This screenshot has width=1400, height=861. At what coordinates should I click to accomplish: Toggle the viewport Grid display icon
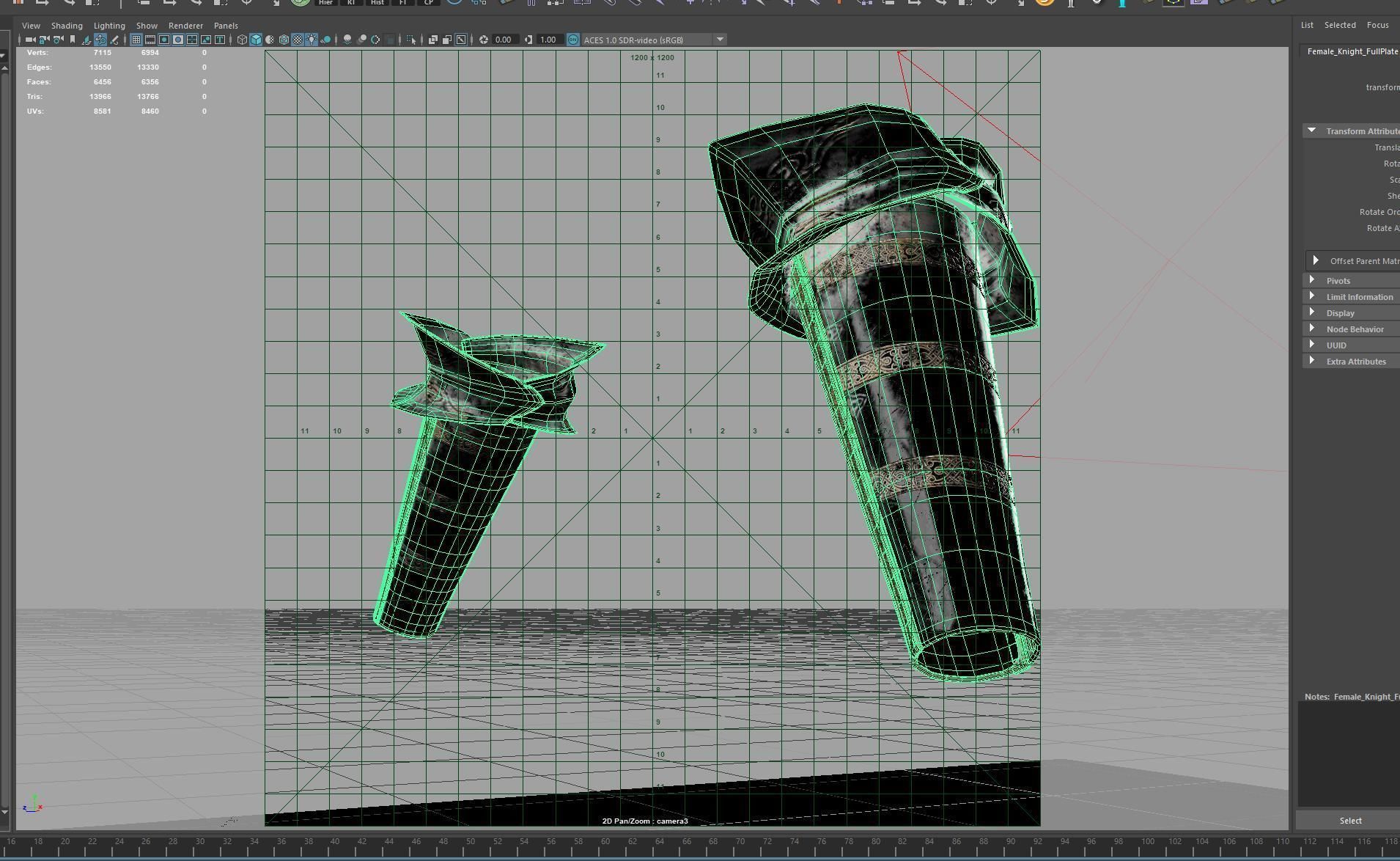[x=136, y=40]
